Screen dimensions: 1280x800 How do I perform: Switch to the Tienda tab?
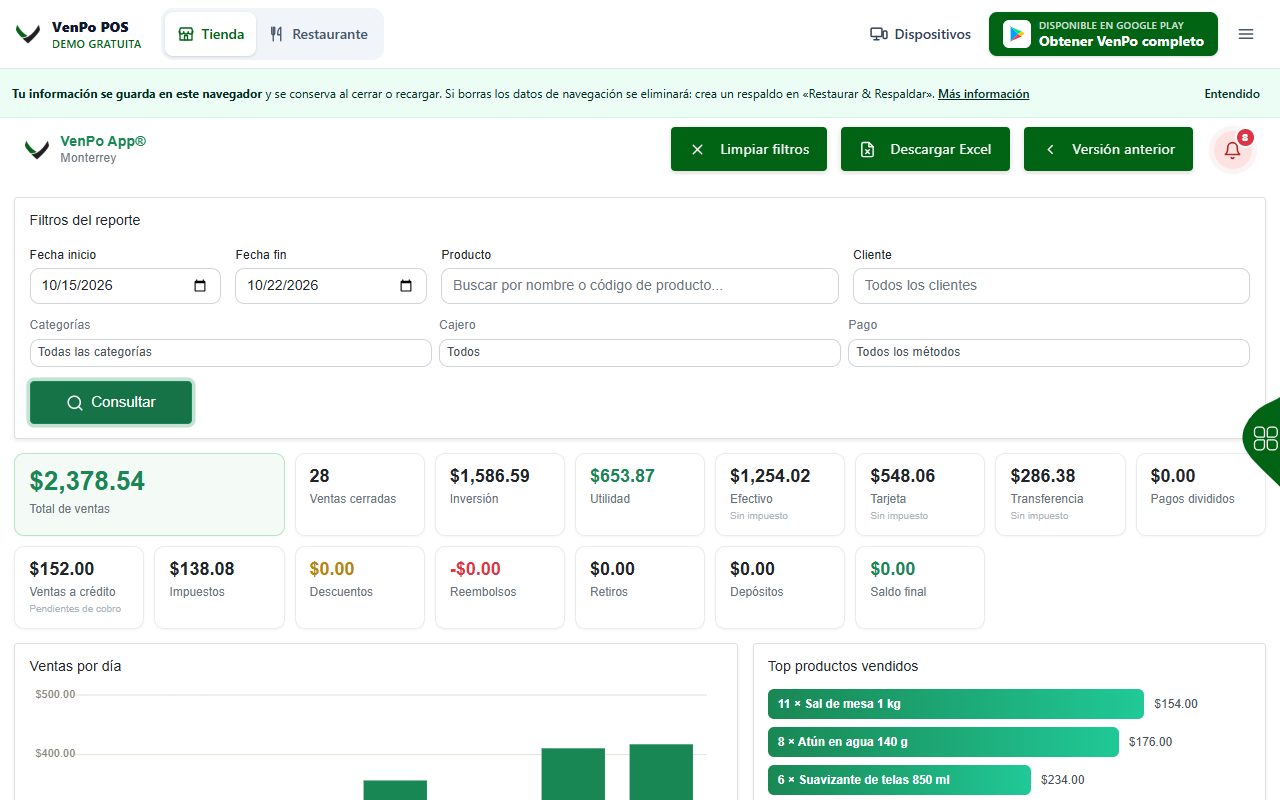point(211,34)
